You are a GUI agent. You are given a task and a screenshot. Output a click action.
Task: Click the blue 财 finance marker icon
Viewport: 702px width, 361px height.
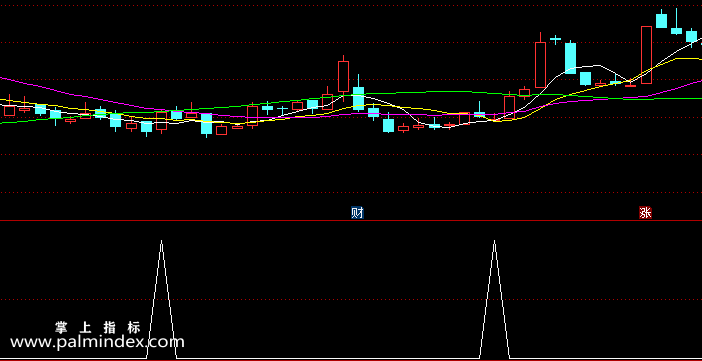tap(357, 212)
